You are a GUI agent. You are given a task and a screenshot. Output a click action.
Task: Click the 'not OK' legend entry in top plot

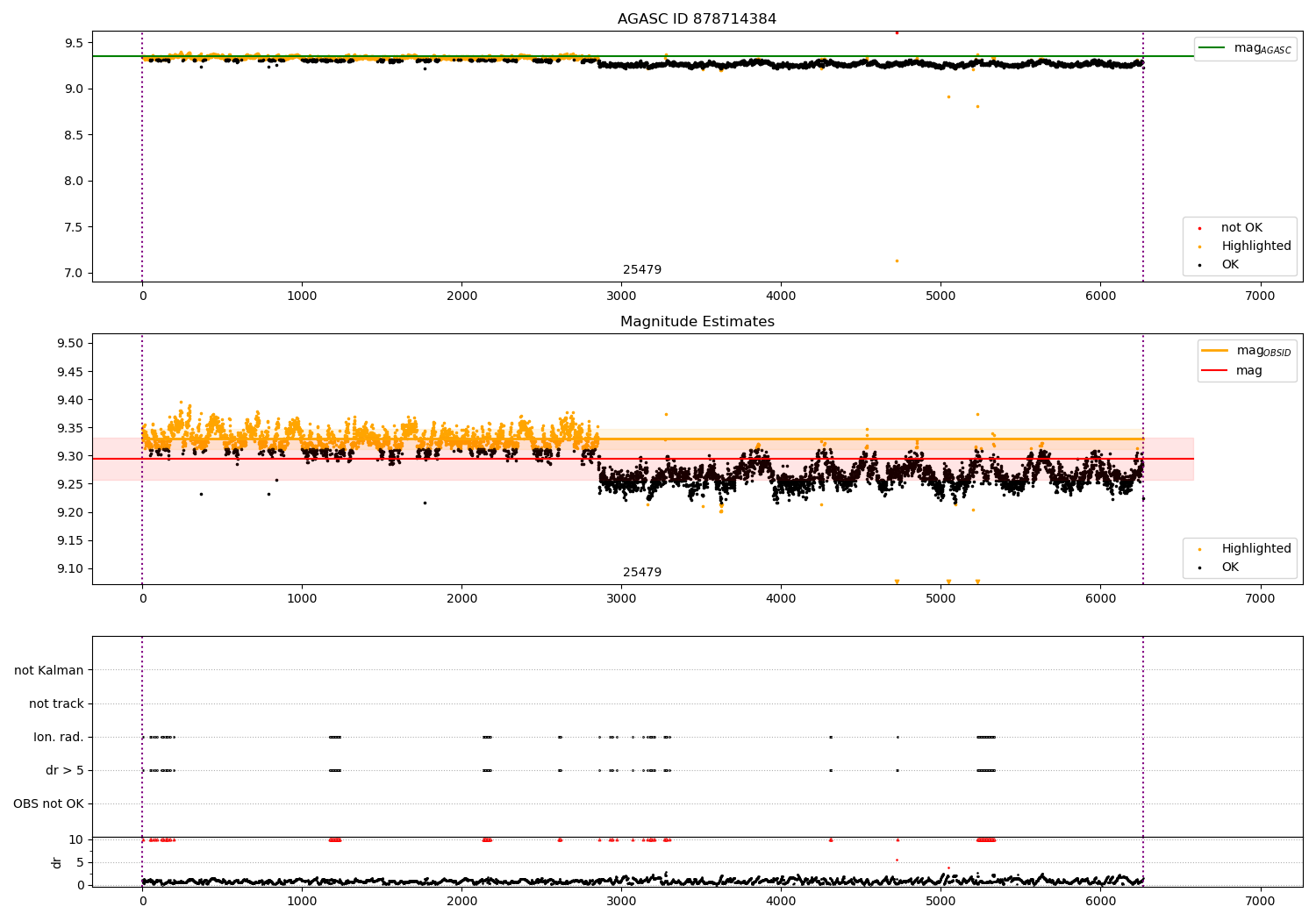pyautogui.click(x=1241, y=227)
